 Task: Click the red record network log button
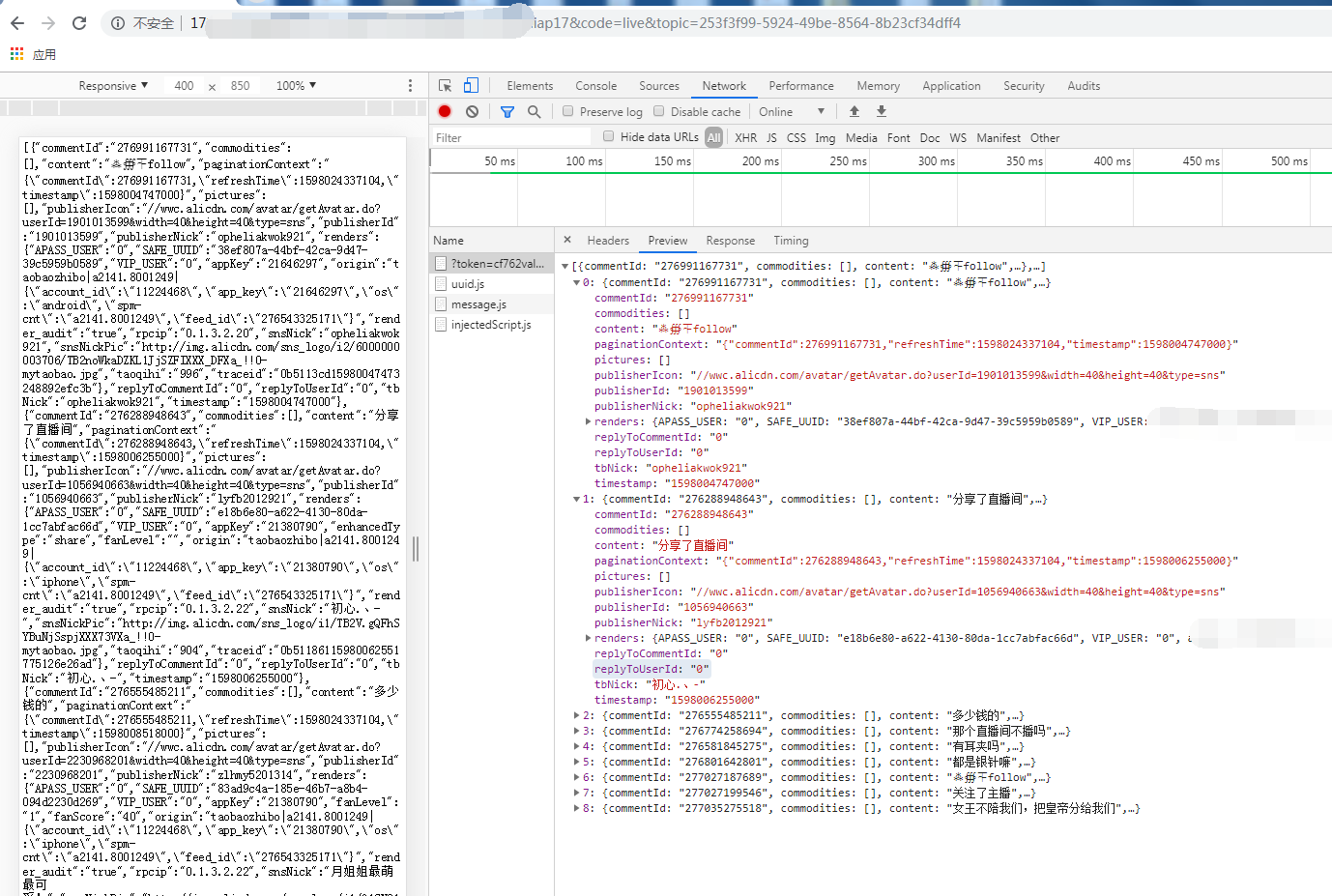pyautogui.click(x=445, y=112)
